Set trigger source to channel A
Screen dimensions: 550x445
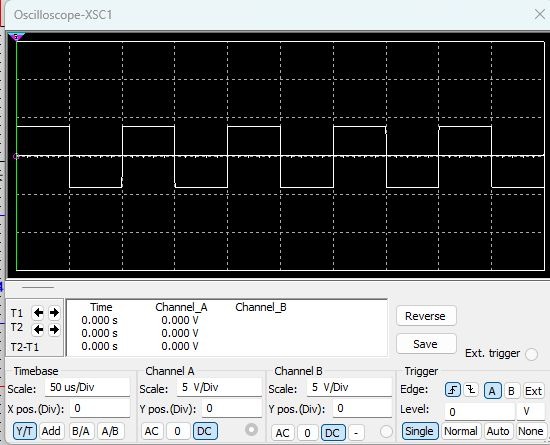492,390
